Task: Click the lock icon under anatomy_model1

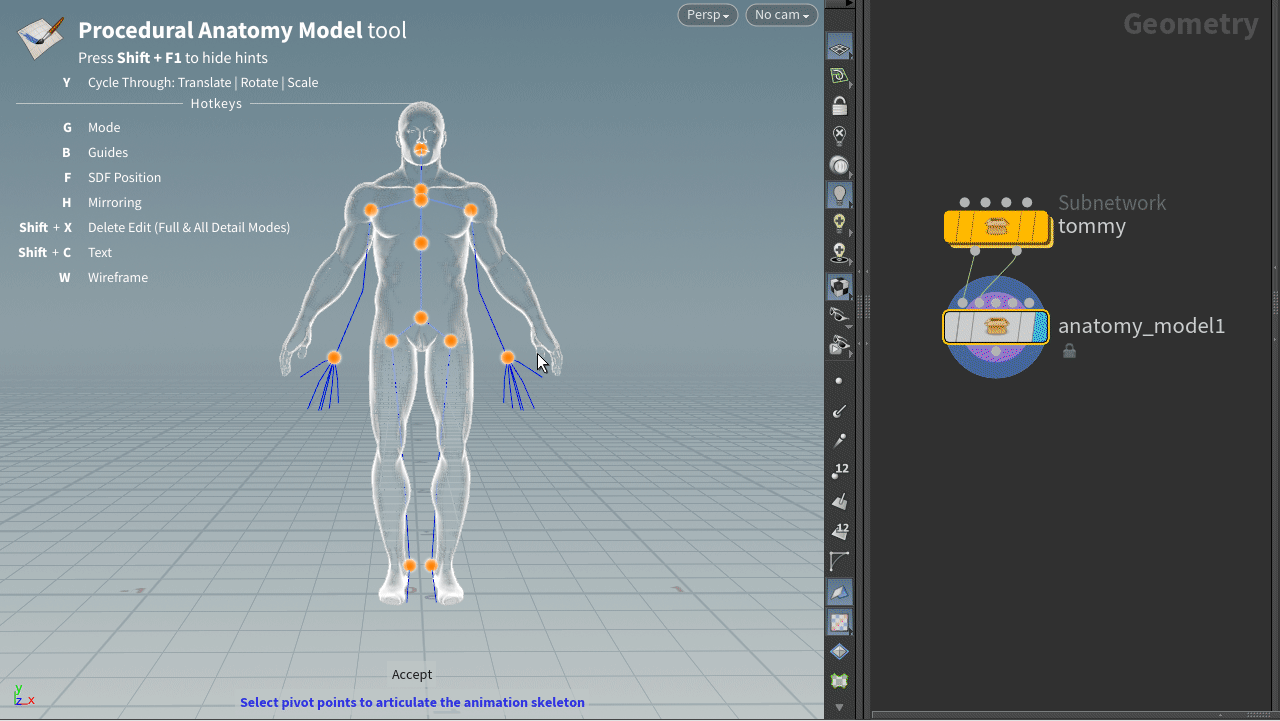Action: click(x=1069, y=351)
